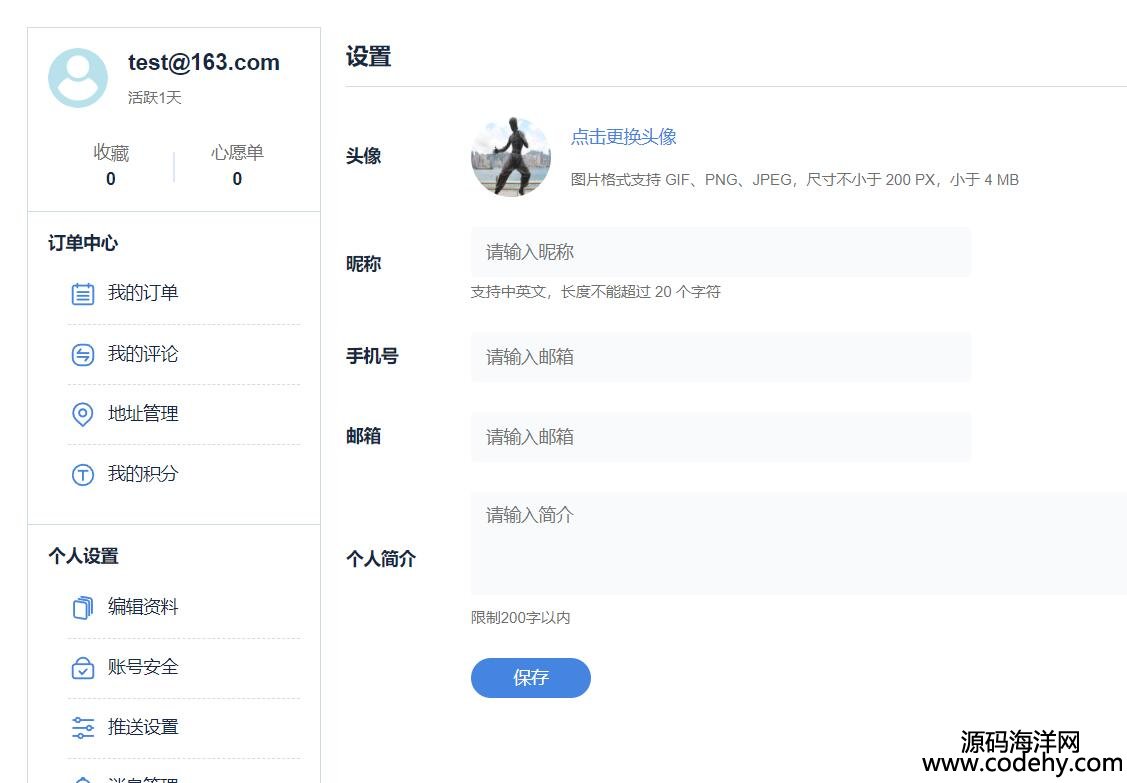Select the 邮箱 input field
The width and height of the screenshot is (1127, 783).
pyautogui.click(x=720, y=437)
